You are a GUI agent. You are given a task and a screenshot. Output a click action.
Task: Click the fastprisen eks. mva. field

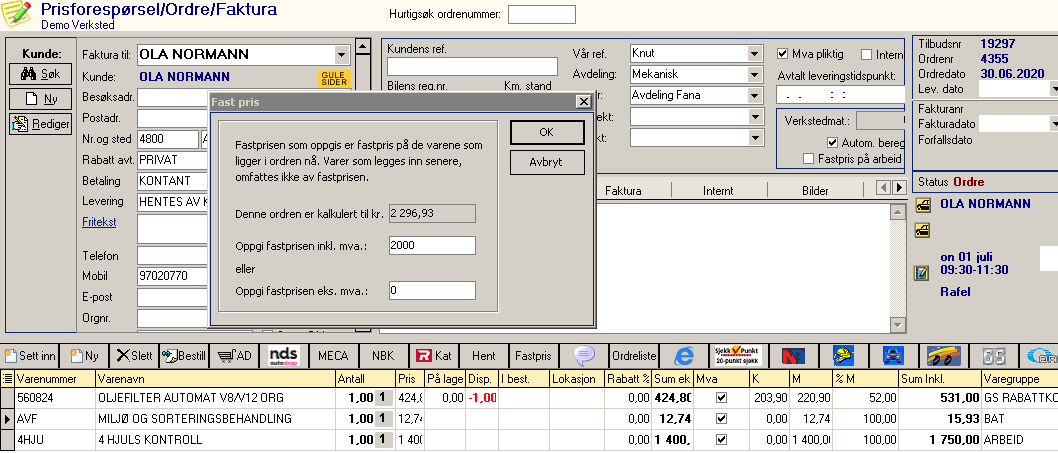[432, 291]
